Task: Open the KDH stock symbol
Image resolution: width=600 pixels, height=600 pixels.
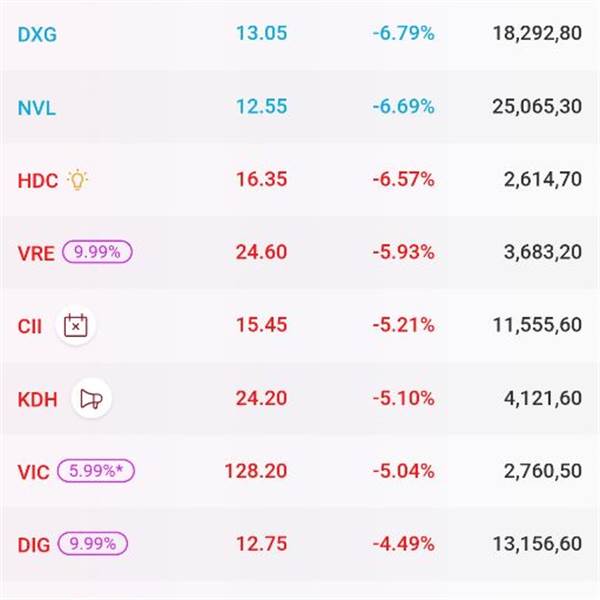Action: pos(38,399)
